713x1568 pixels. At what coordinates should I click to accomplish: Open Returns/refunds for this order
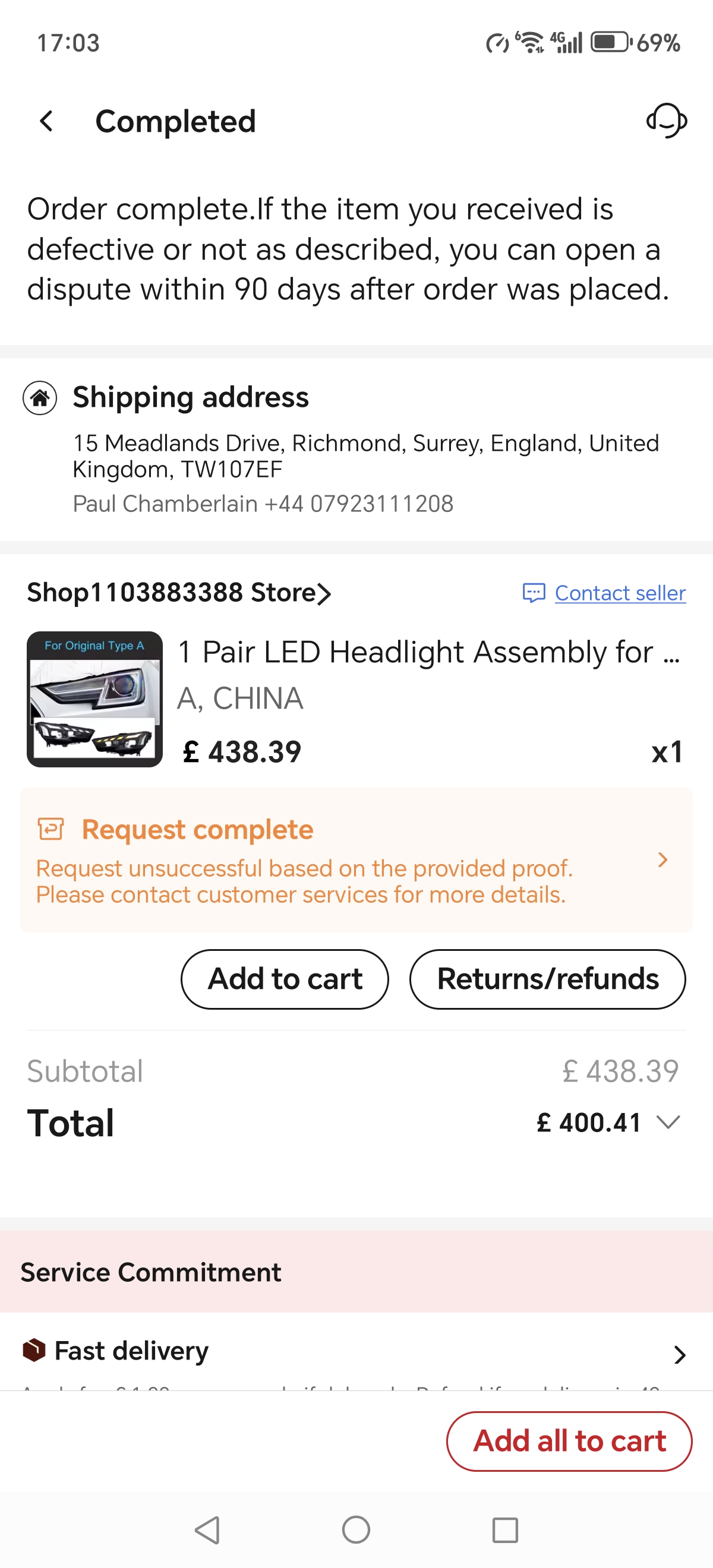point(547,979)
